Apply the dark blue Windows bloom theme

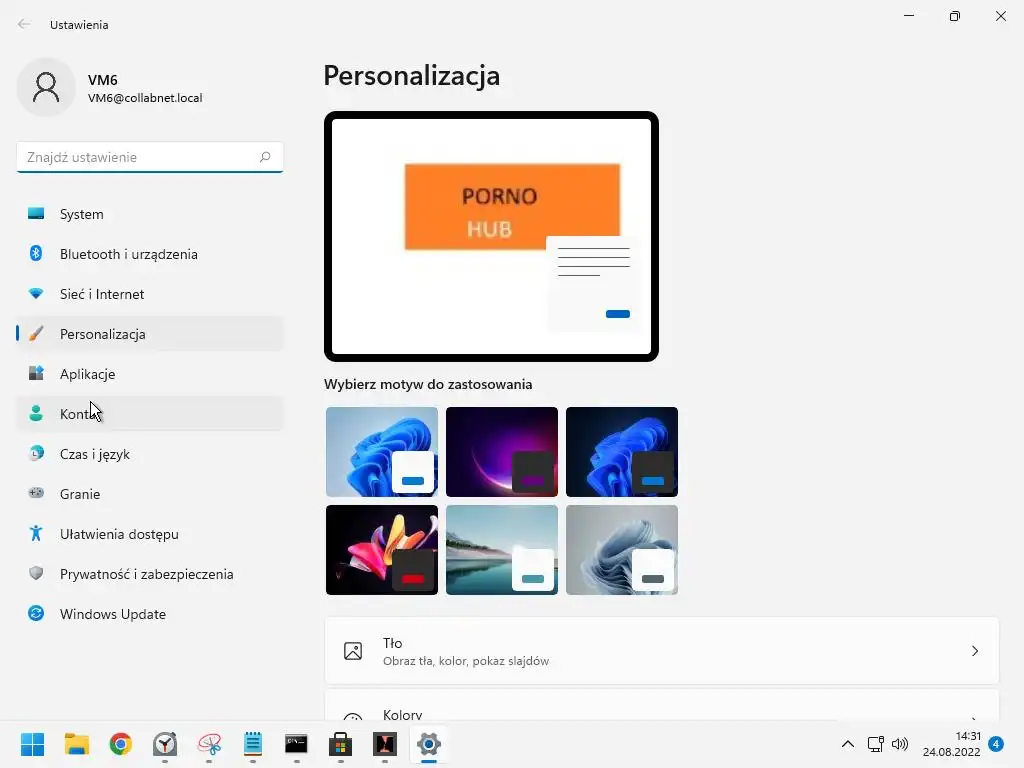[622, 452]
